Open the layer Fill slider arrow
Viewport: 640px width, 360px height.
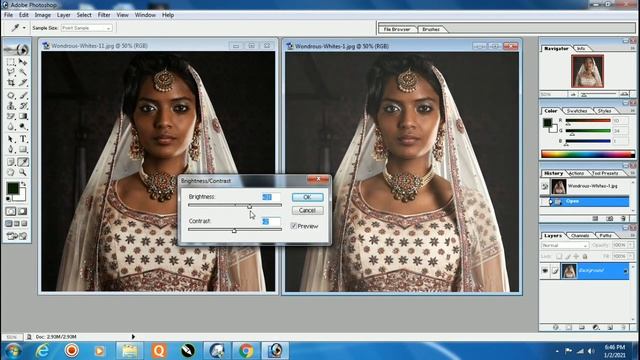tap(631, 256)
